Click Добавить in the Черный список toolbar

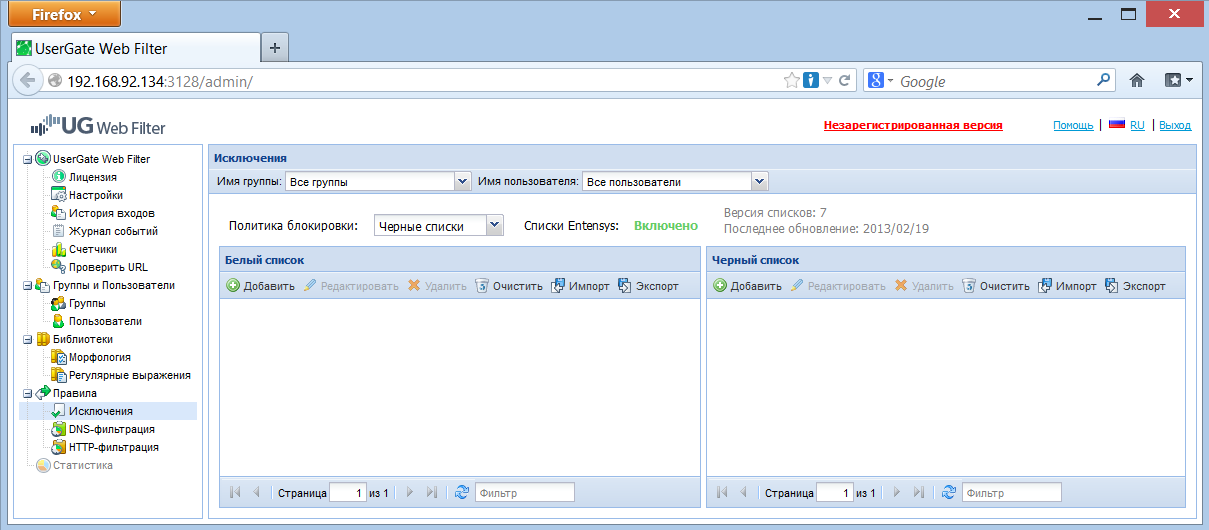[x=747, y=286]
